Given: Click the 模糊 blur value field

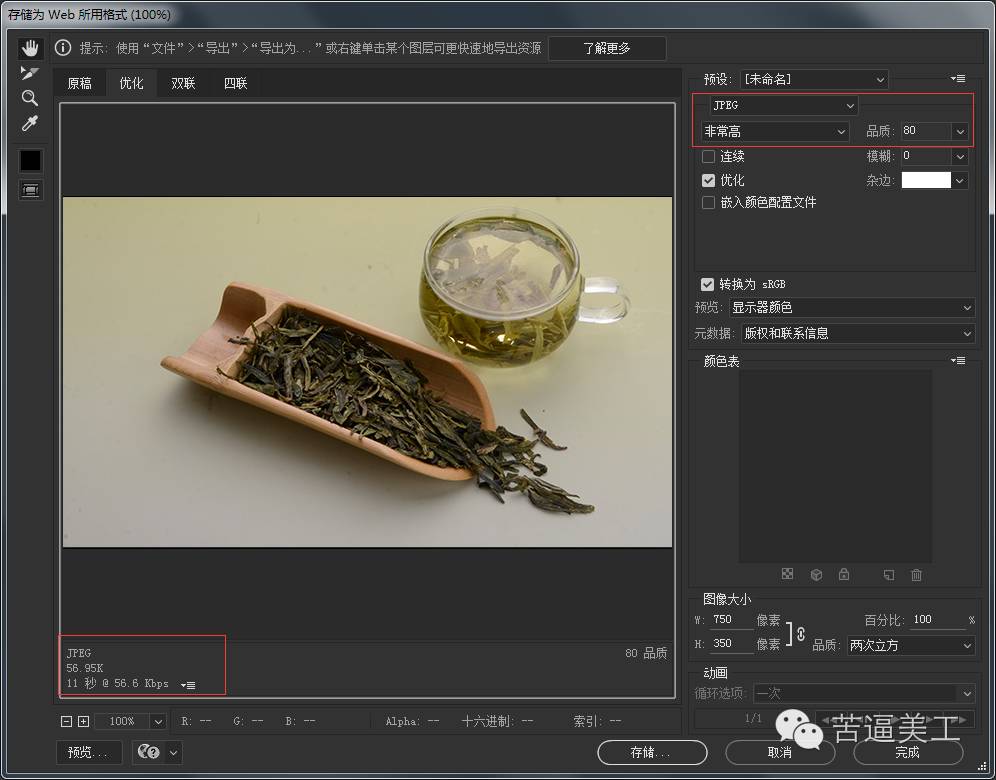Looking at the screenshot, I should click(x=925, y=156).
